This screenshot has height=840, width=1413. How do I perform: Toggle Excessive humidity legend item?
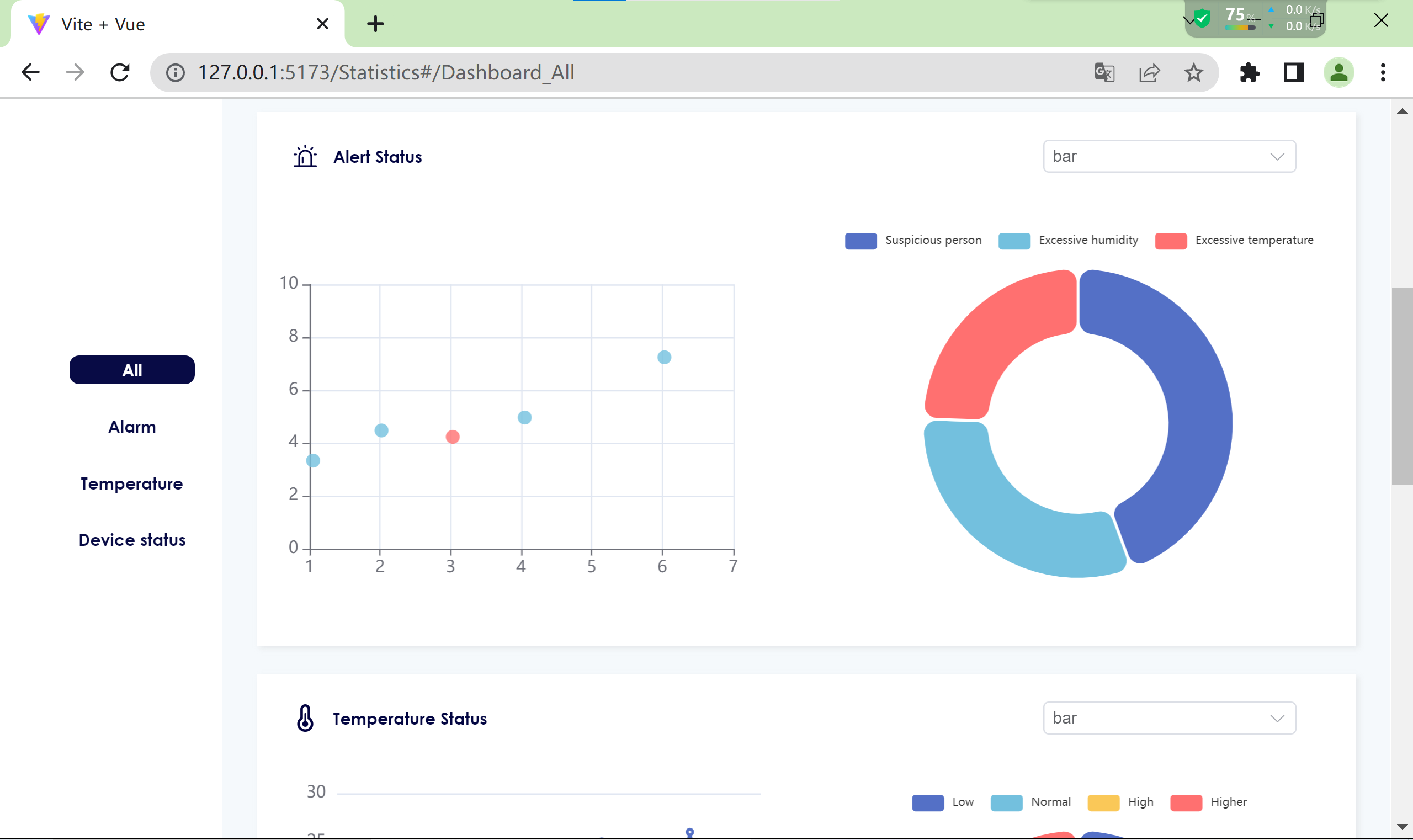[1068, 241]
